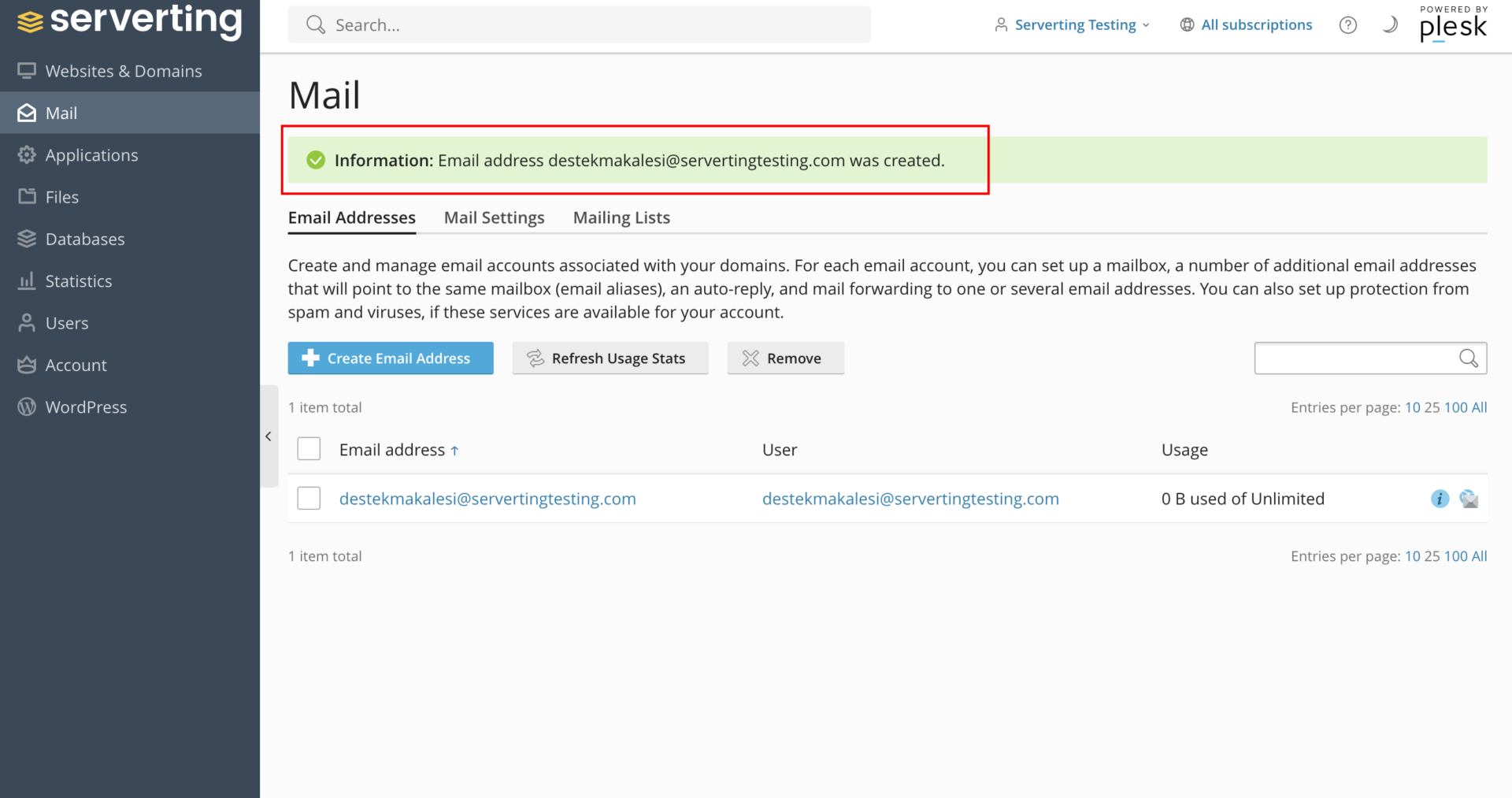Switch to Mail Settings tab

pyautogui.click(x=495, y=218)
